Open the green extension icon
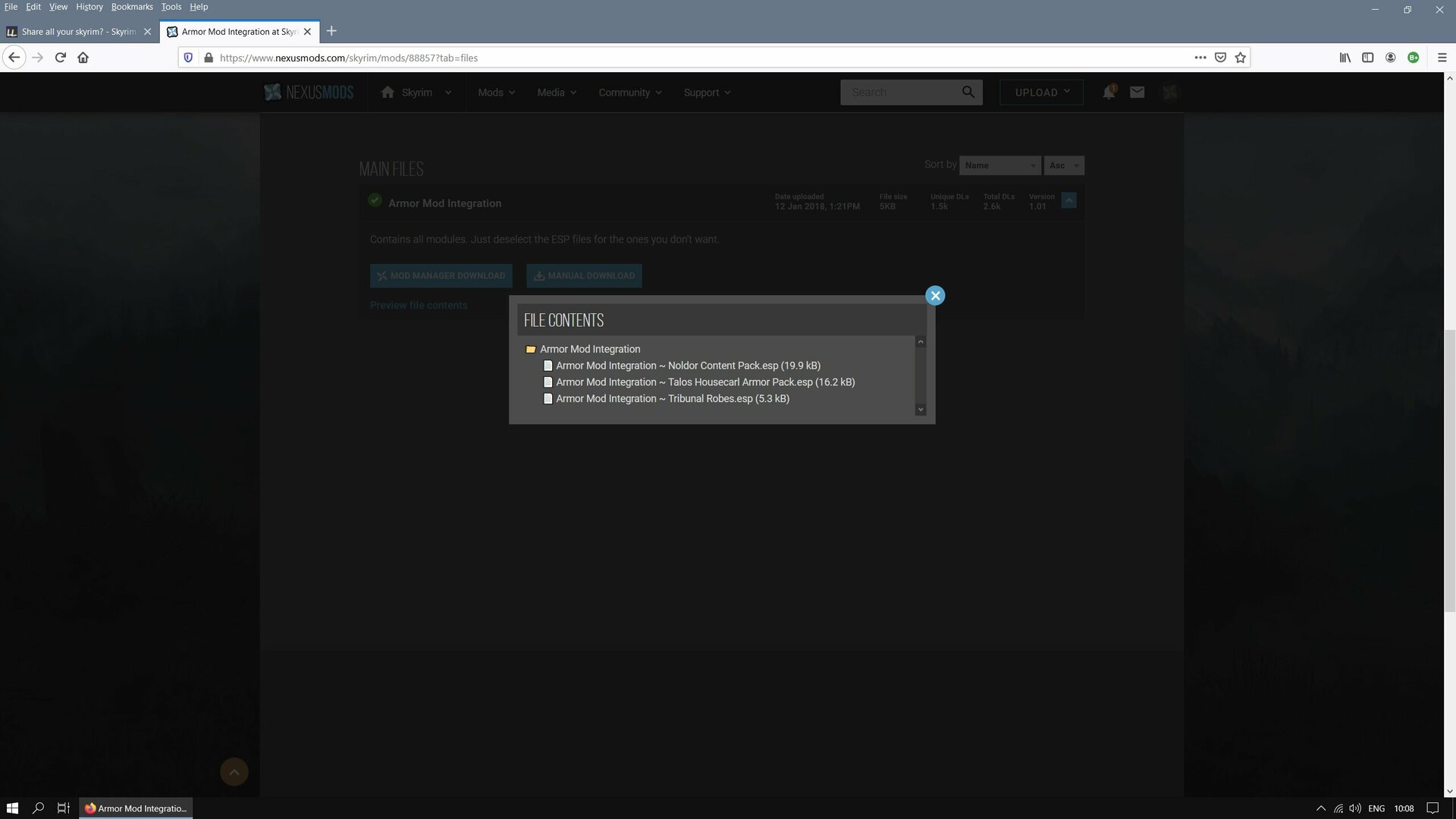1456x819 pixels. [1414, 58]
